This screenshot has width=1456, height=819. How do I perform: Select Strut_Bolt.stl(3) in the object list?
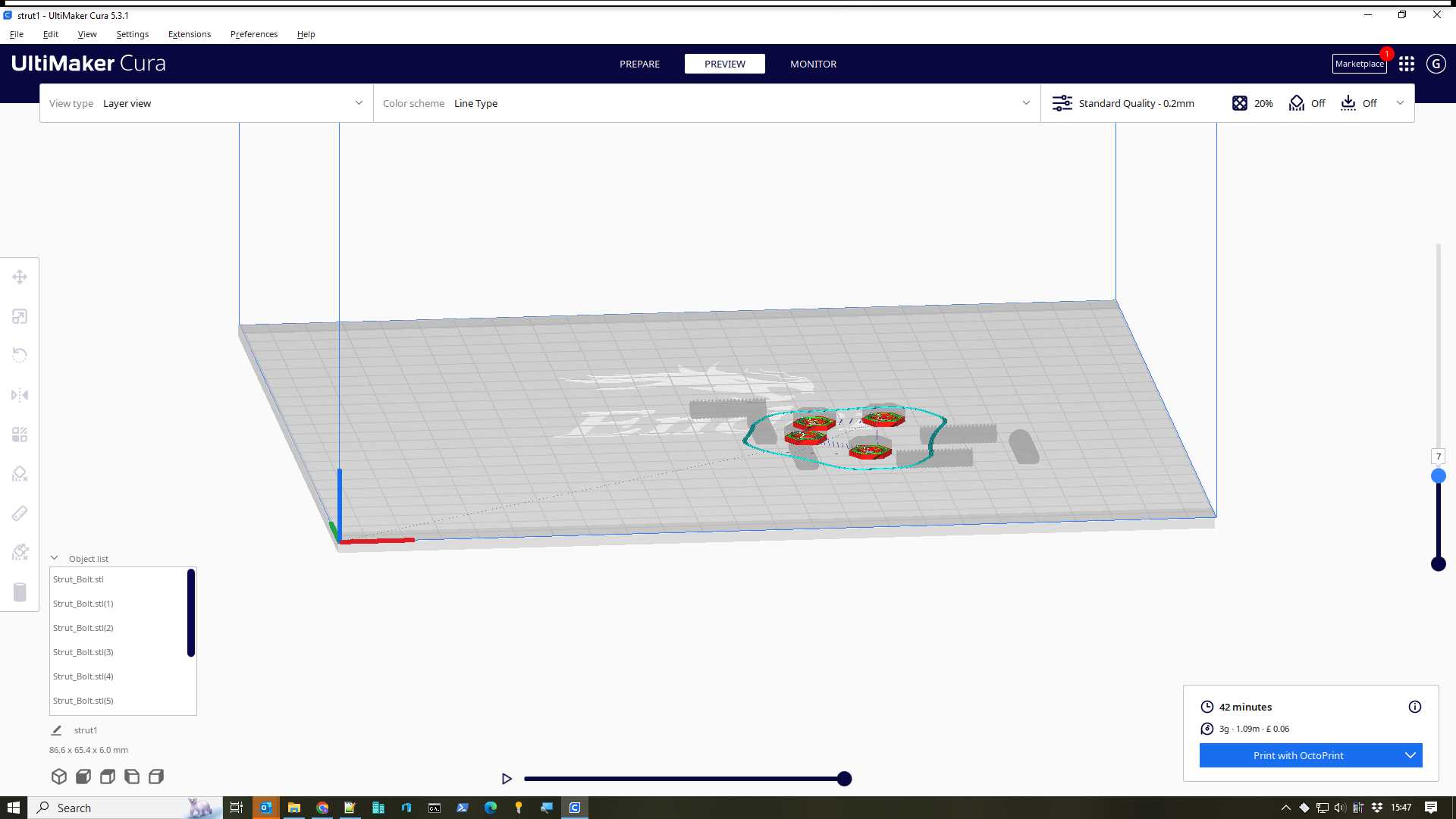(x=83, y=651)
